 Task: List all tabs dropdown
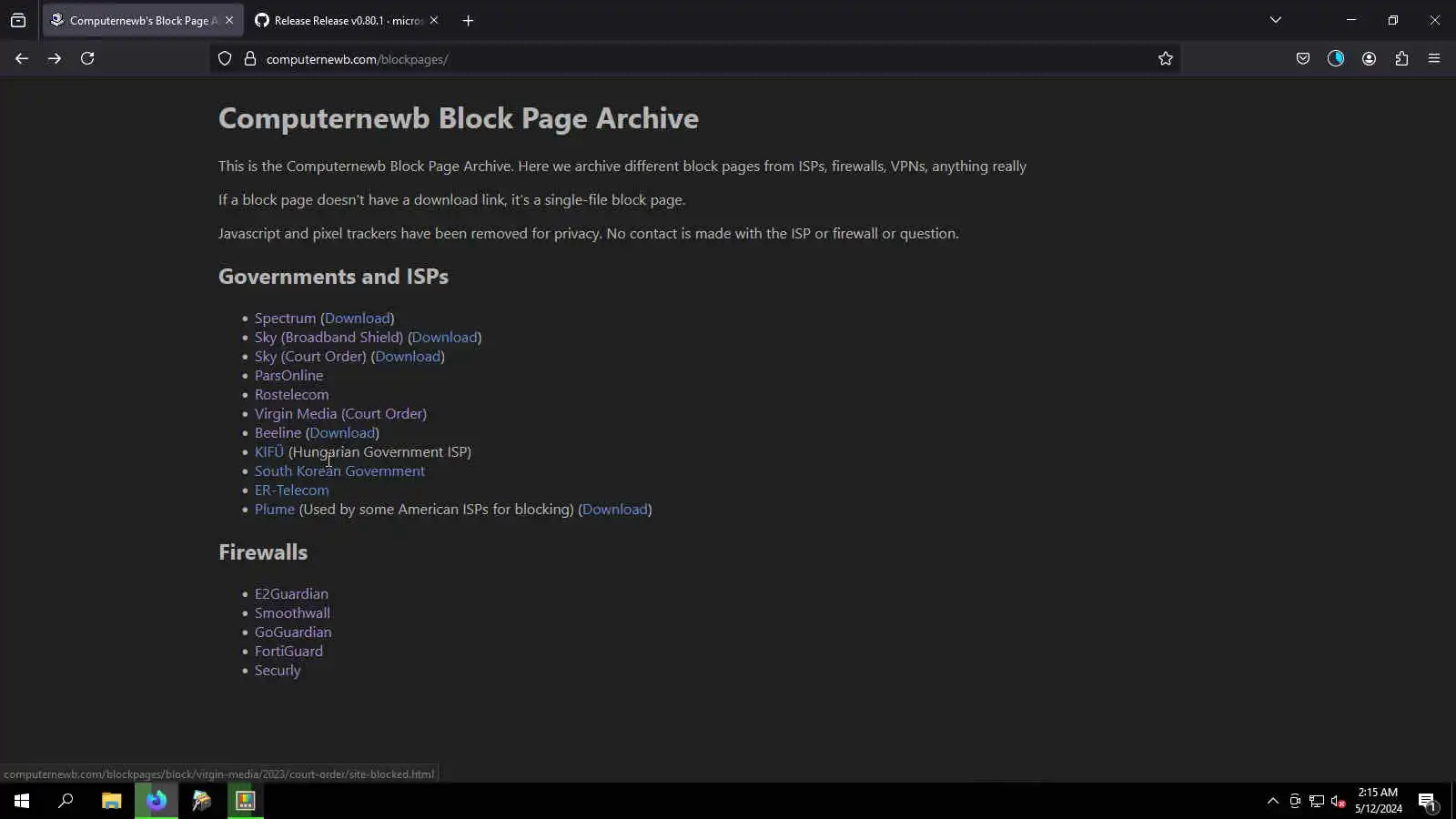click(1276, 20)
